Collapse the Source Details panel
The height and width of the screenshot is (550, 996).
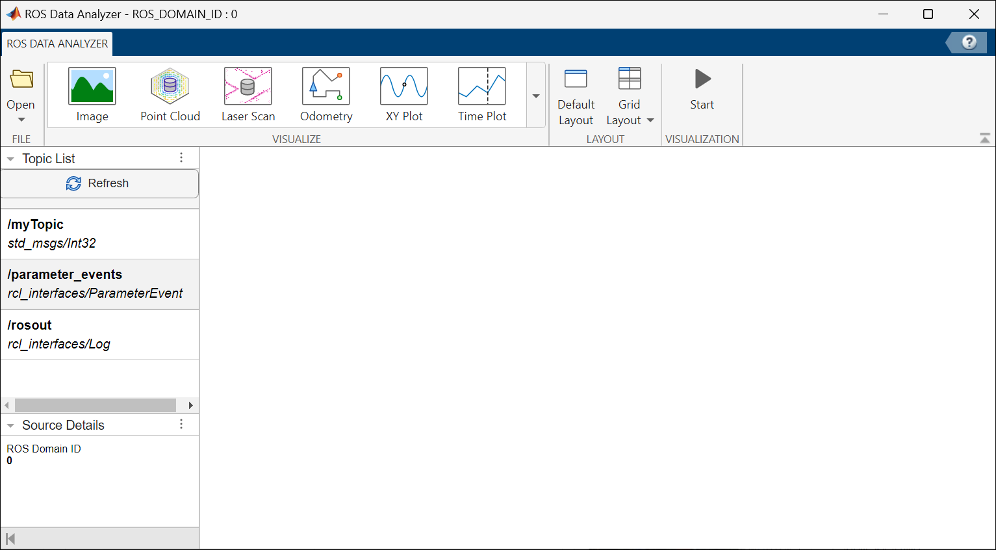pyautogui.click(x=10, y=426)
